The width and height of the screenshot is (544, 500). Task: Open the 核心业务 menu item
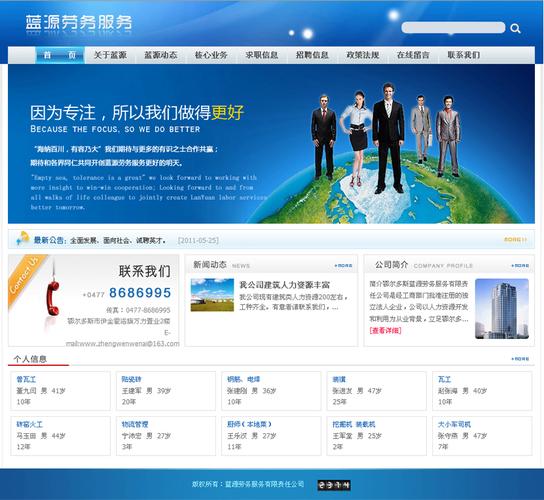click(x=211, y=55)
